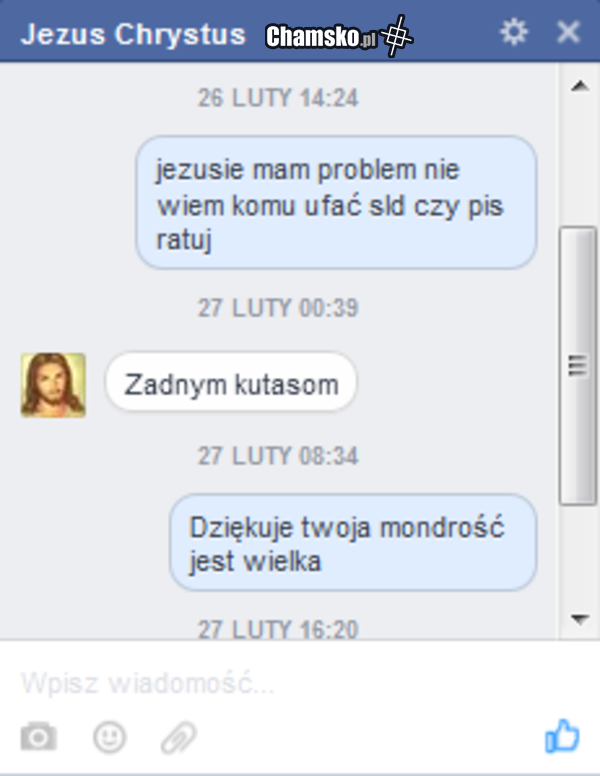Image resolution: width=600 pixels, height=776 pixels.
Task: Click the '27 LUTY 08:34' timestamp
Action: pyautogui.click(x=278, y=455)
